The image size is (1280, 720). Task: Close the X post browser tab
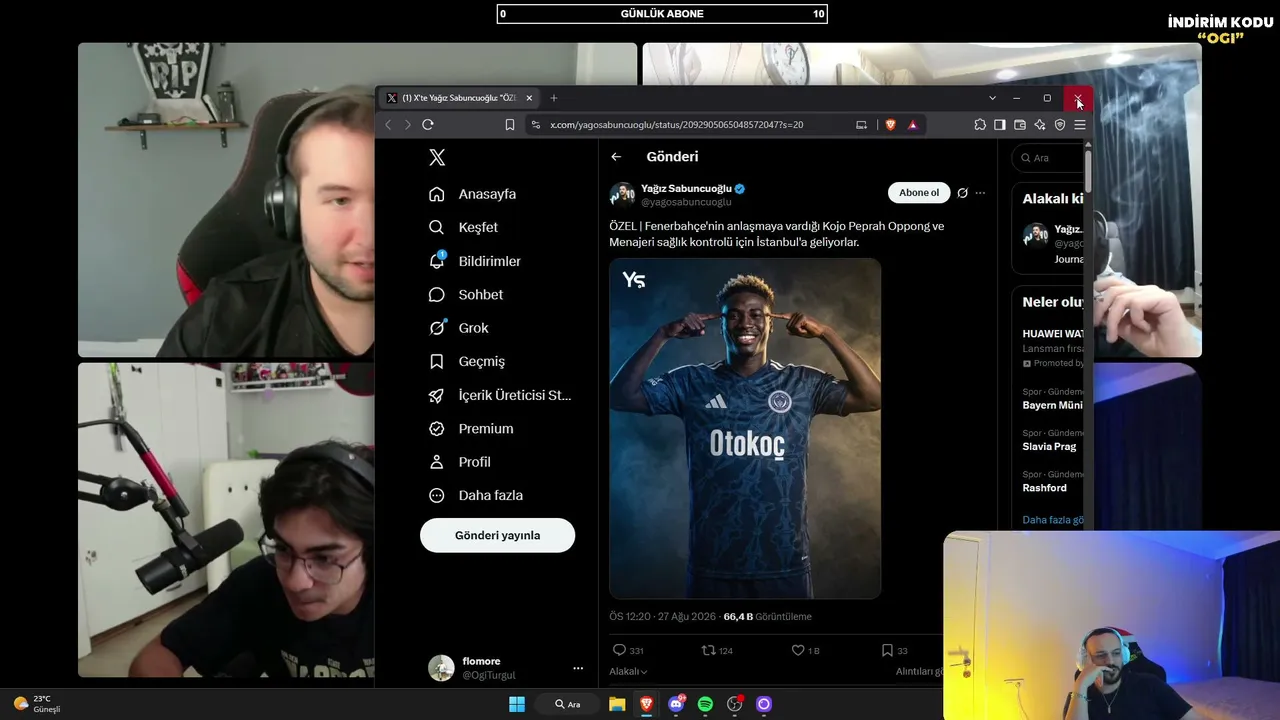529,98
